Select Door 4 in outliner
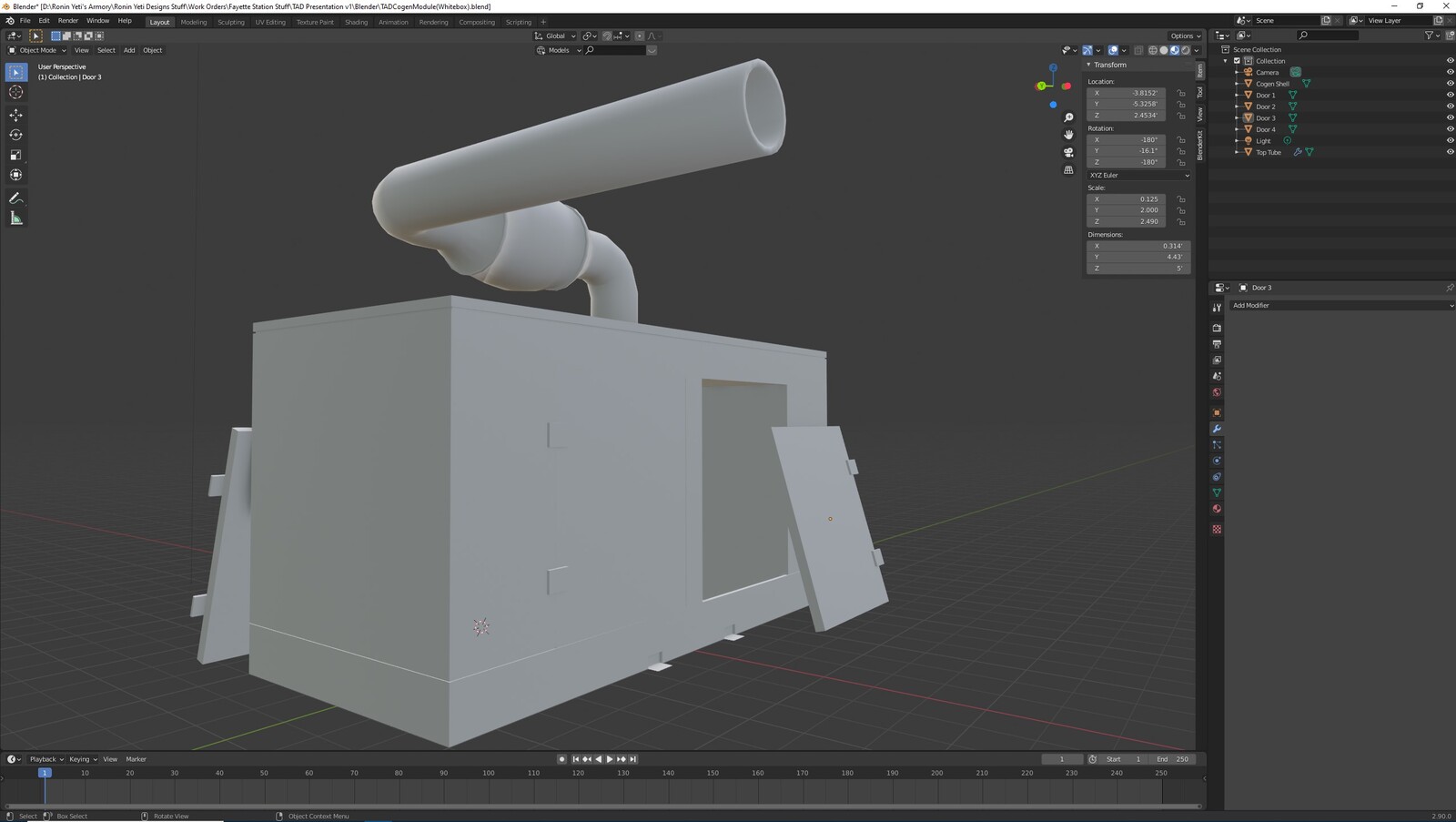The height and width of the screenshot is (822, 1456). (x=1266, y=129)
